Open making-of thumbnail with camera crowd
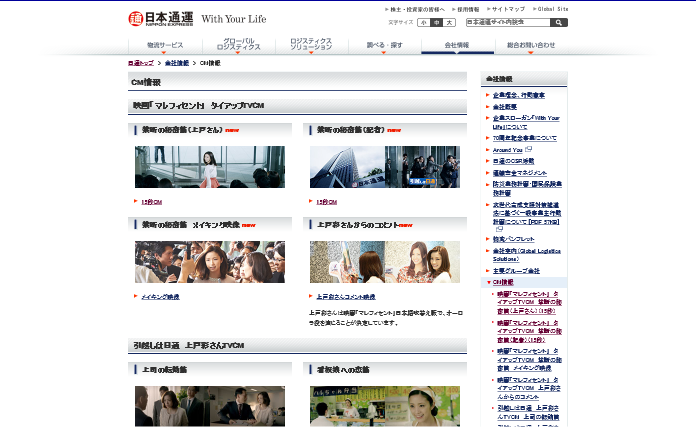Viewport: 696px width, 427px height. click(210, 262)
